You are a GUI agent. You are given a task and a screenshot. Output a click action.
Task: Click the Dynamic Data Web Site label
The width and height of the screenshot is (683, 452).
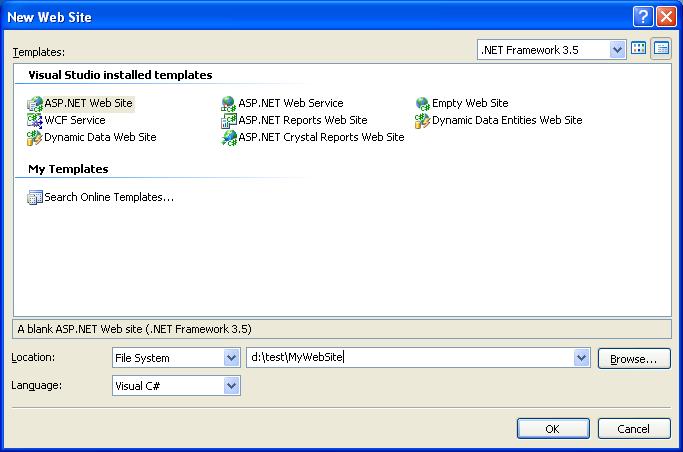click(x=100, y=138)
